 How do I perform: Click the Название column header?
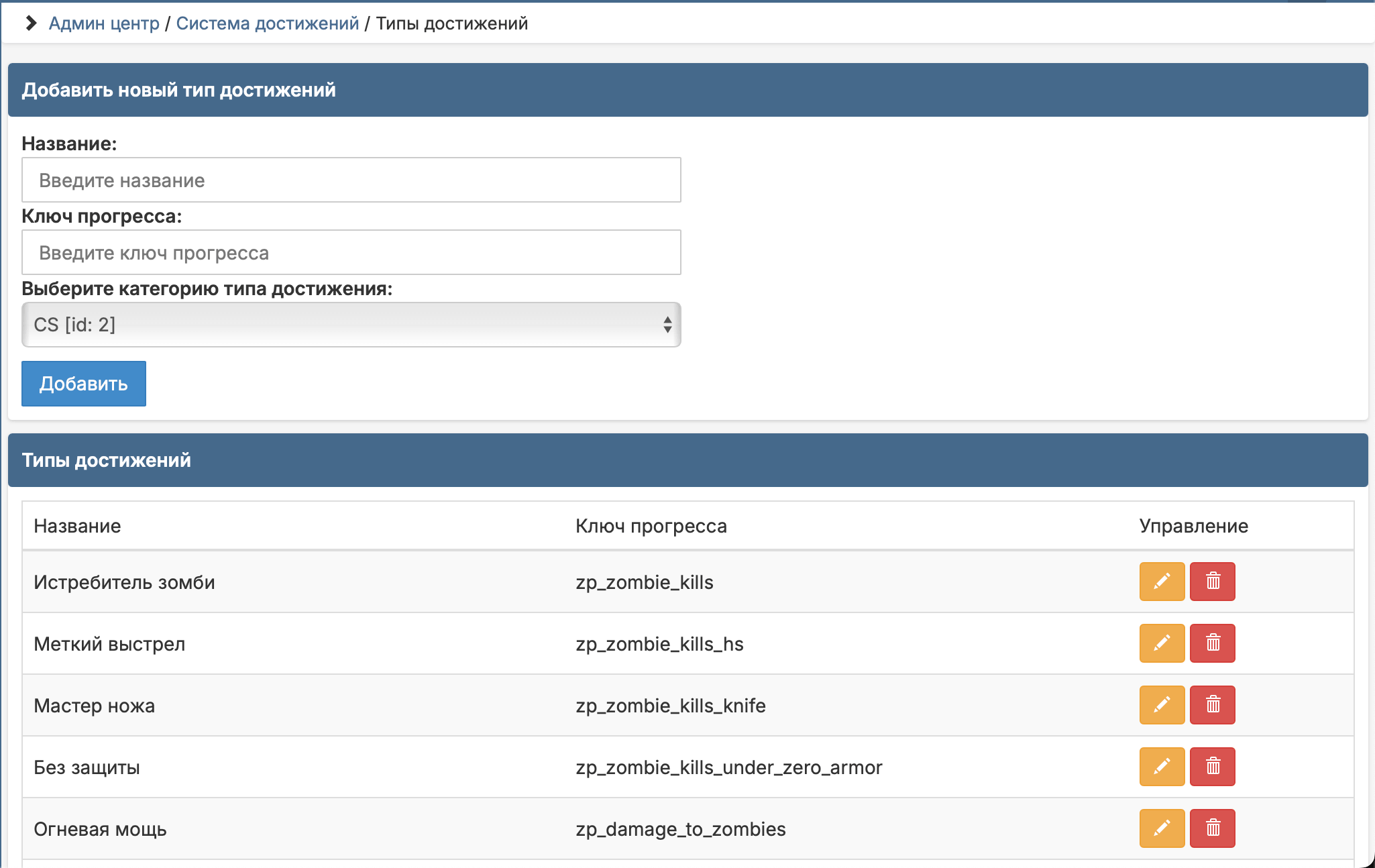tap(77, 526)
